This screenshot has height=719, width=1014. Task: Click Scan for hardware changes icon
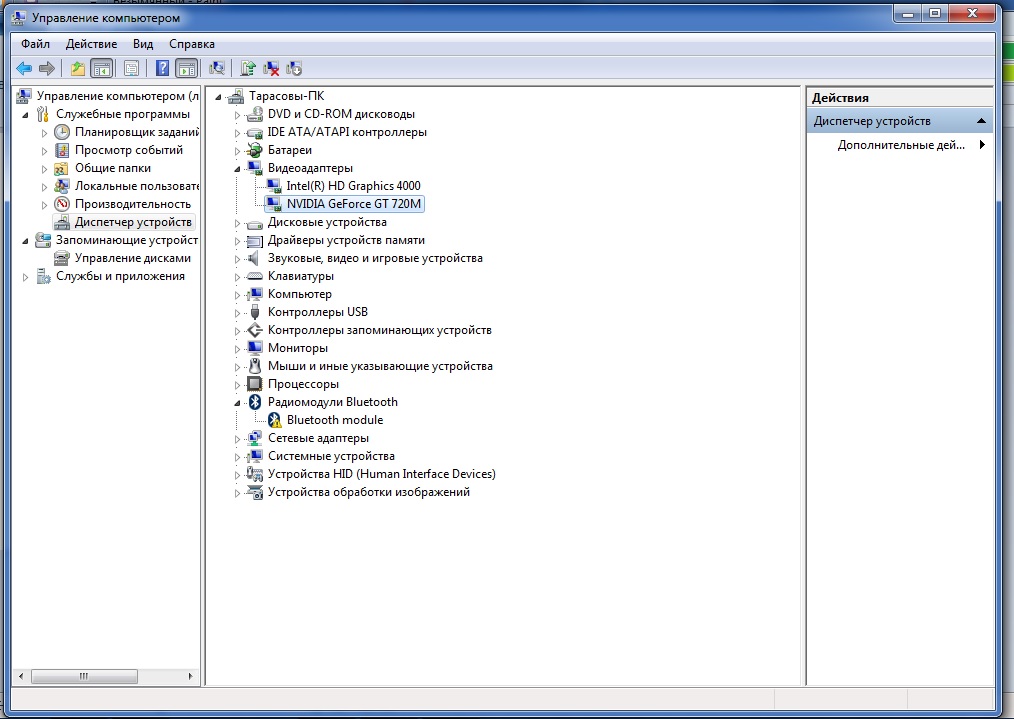tap(216, 69)
